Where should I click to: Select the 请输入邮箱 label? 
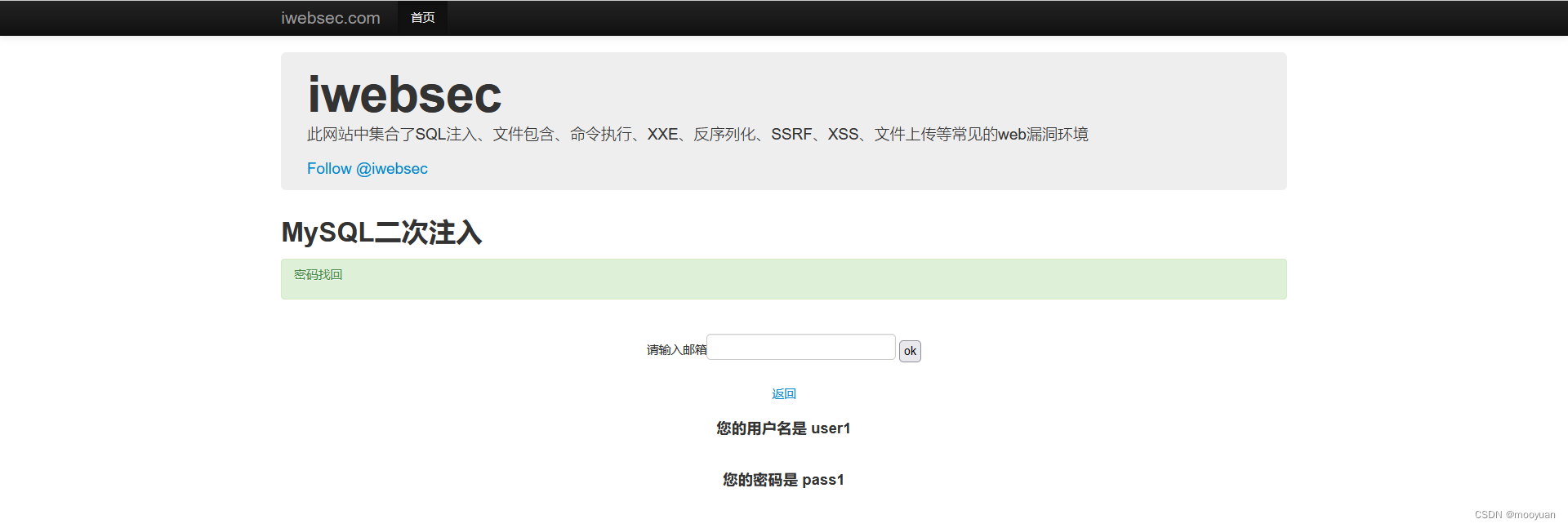(x=677, y=349)
